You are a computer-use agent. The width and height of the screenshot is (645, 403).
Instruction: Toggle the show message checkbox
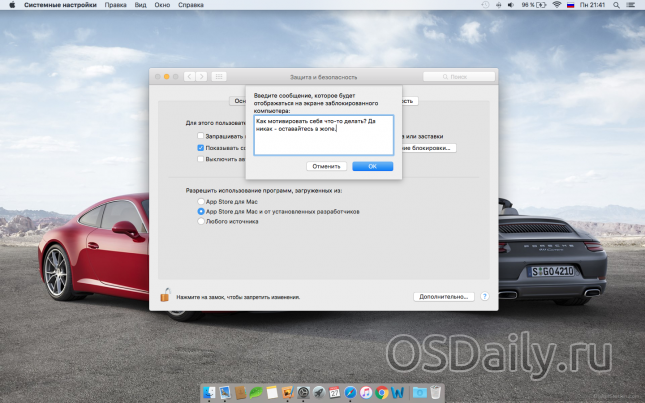point(201,147)
